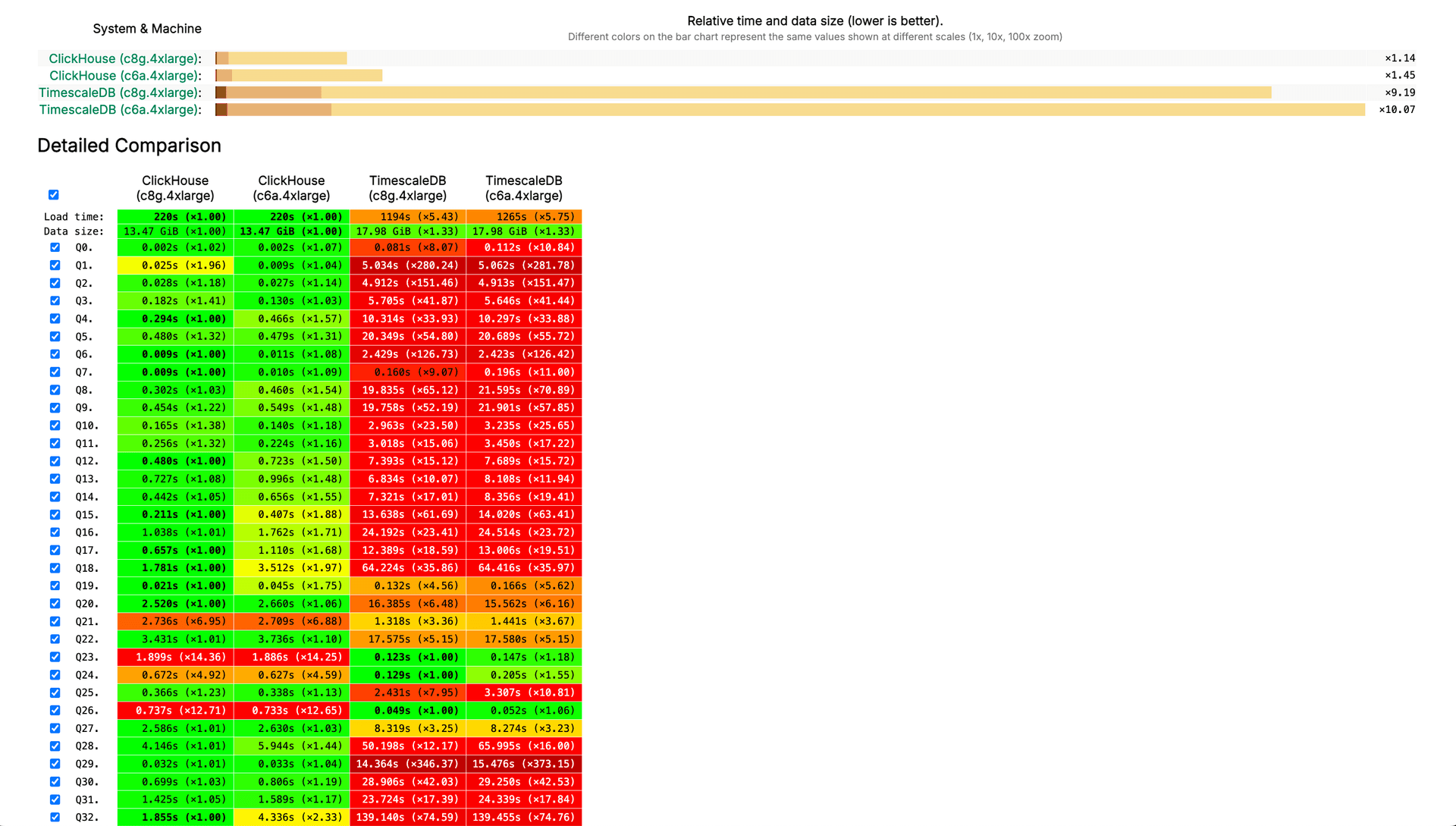Click the Load time row label
The image size is (1456, 826).
click(x=74, y=216)
